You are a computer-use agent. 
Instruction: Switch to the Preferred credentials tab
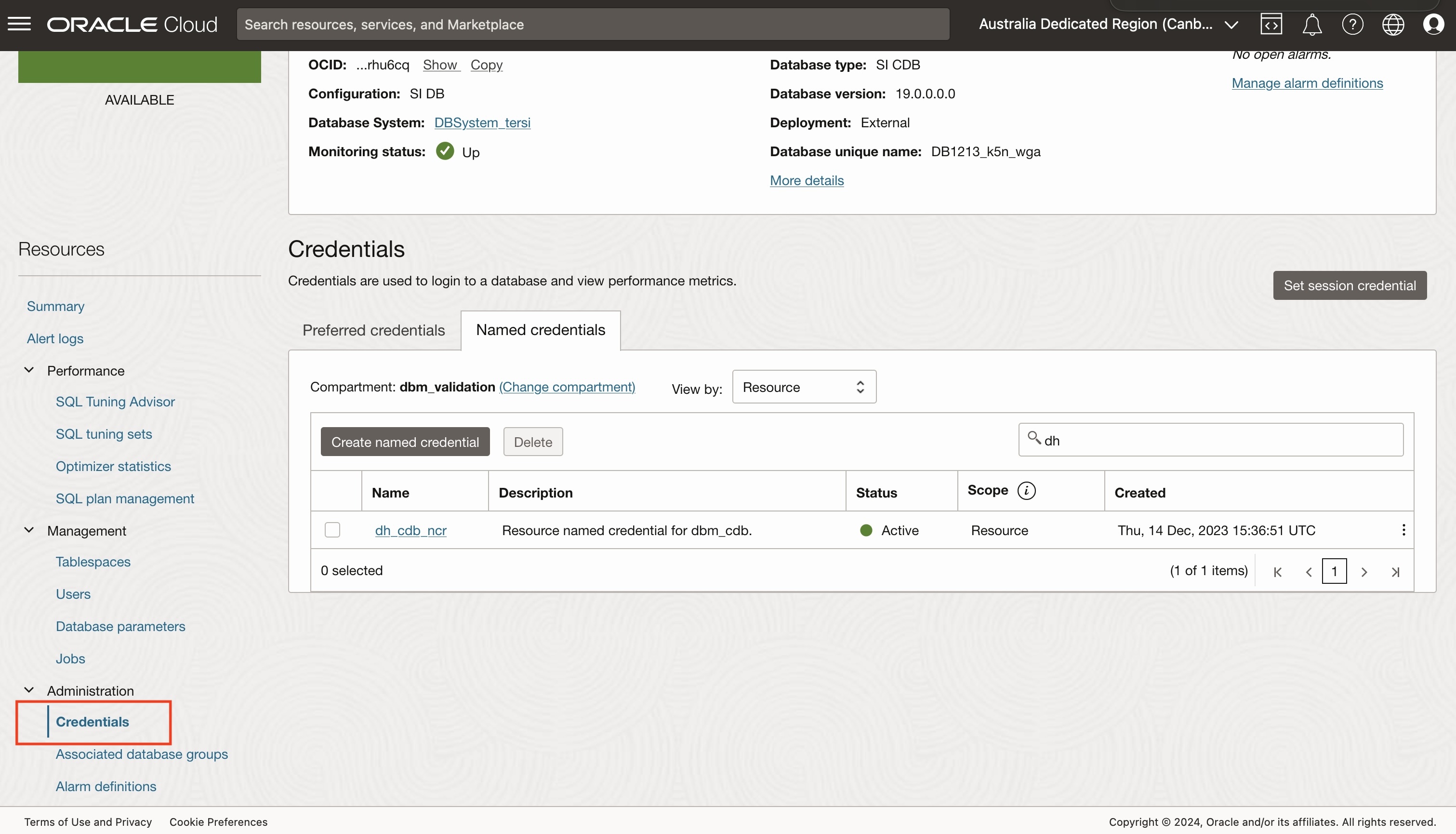373,331
